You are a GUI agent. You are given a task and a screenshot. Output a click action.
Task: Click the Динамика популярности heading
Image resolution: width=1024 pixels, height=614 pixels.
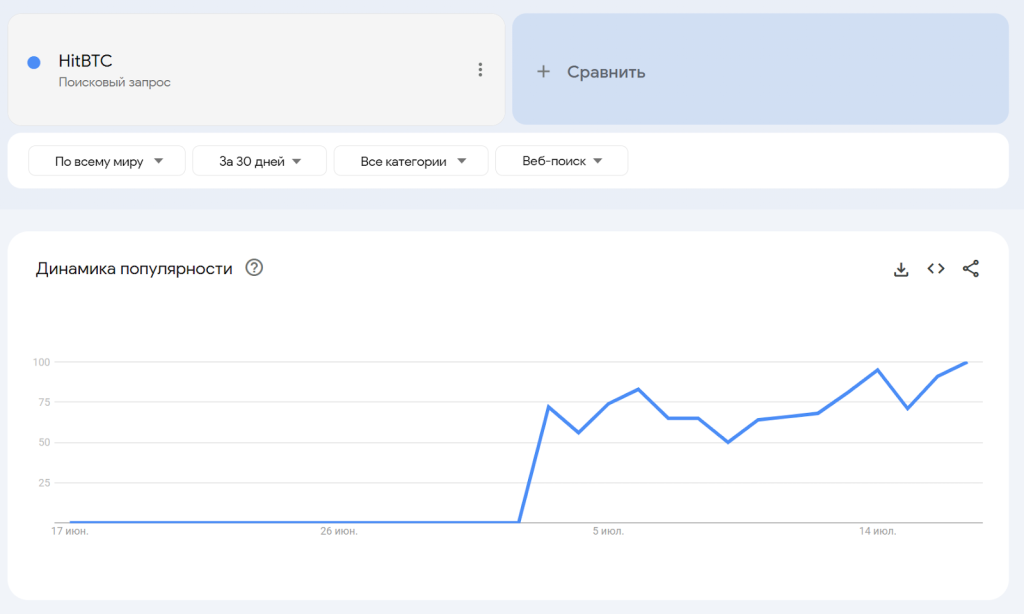134,269
